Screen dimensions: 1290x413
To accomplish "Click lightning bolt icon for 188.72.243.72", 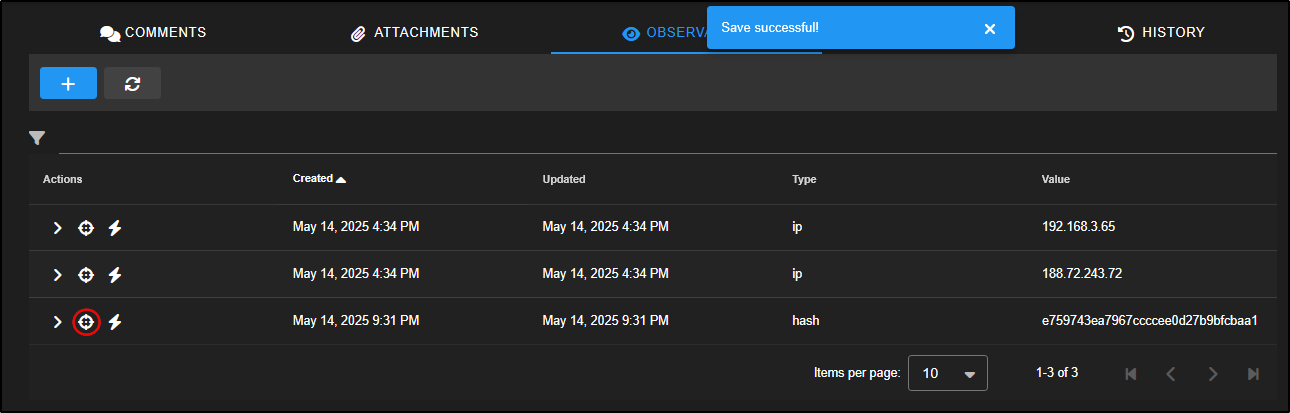I will (x=115, y=274).
